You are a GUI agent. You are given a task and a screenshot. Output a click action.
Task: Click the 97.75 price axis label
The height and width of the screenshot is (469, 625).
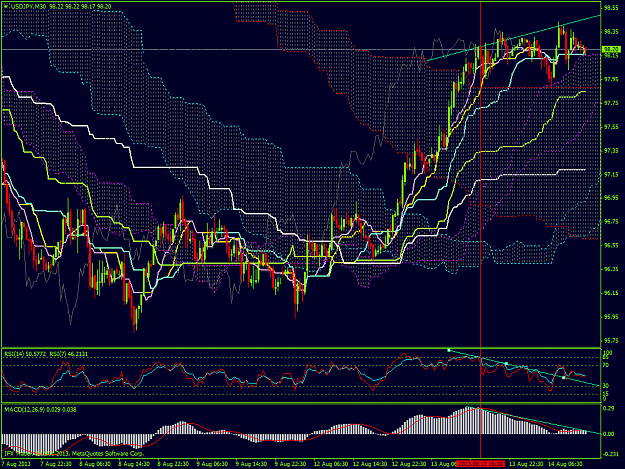point(611,103)
